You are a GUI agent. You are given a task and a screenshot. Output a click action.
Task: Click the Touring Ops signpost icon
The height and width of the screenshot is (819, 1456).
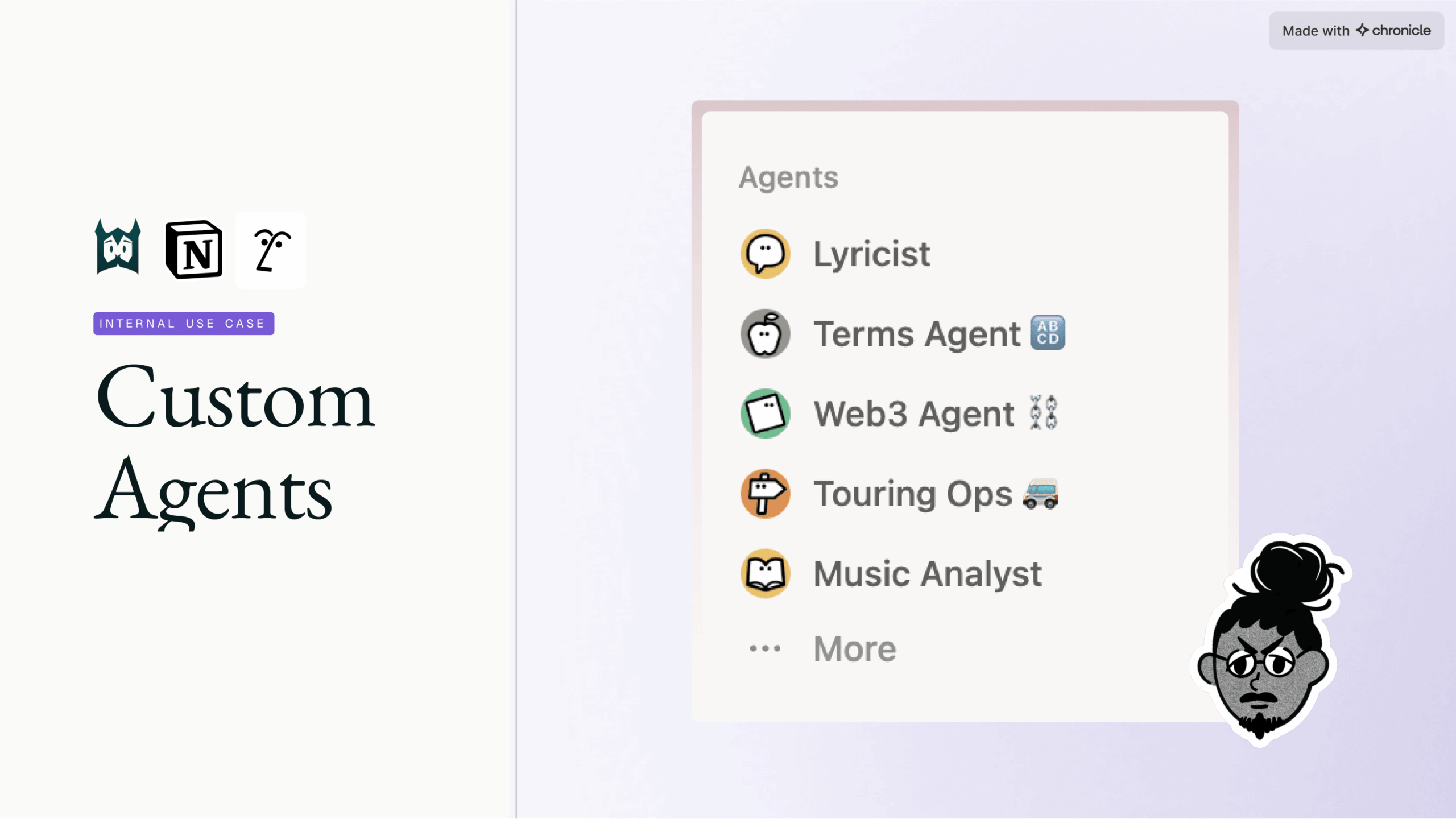point(765,493)
